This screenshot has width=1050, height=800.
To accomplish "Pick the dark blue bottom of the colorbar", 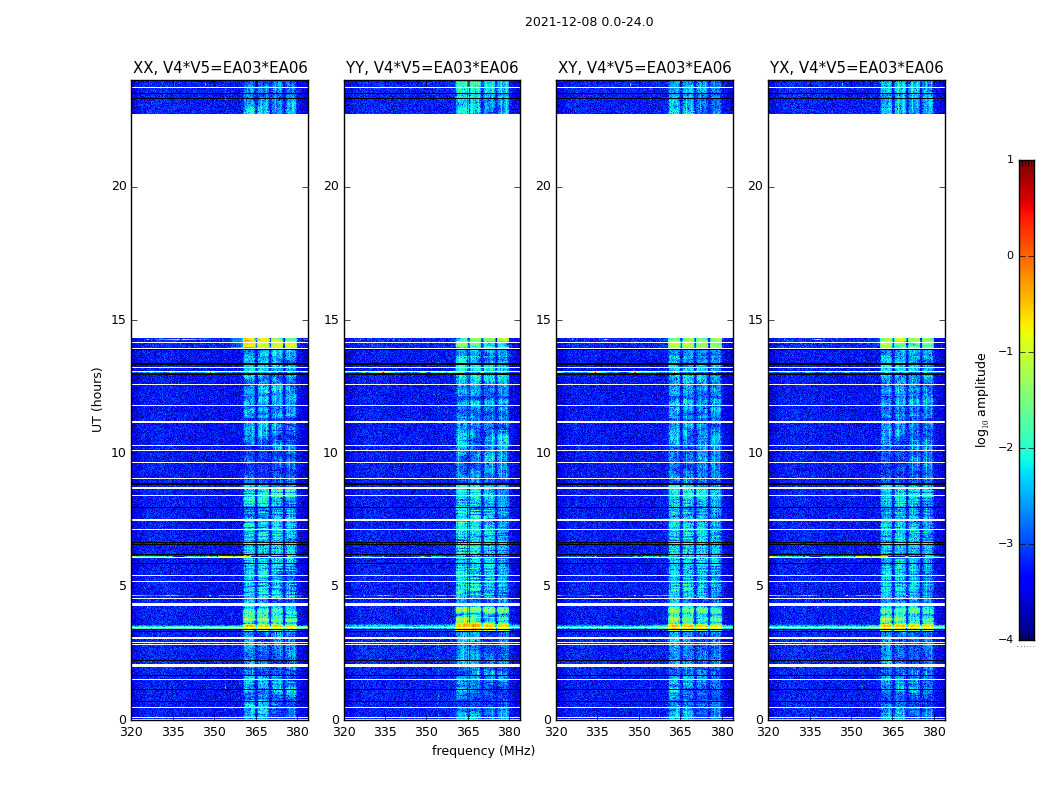I will coord(1026,634).
